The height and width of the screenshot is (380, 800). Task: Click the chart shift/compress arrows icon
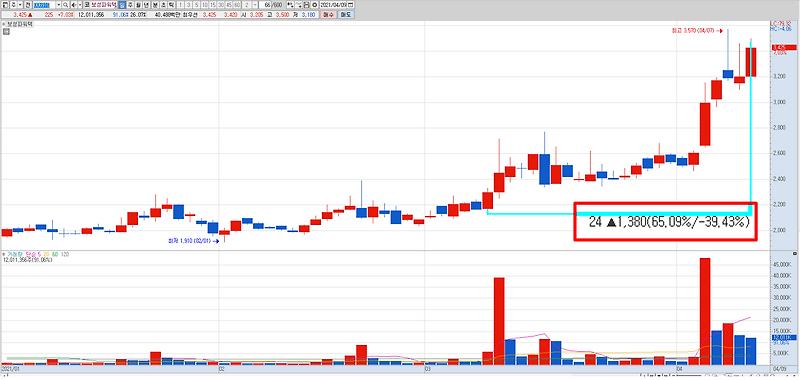point(290,5)
